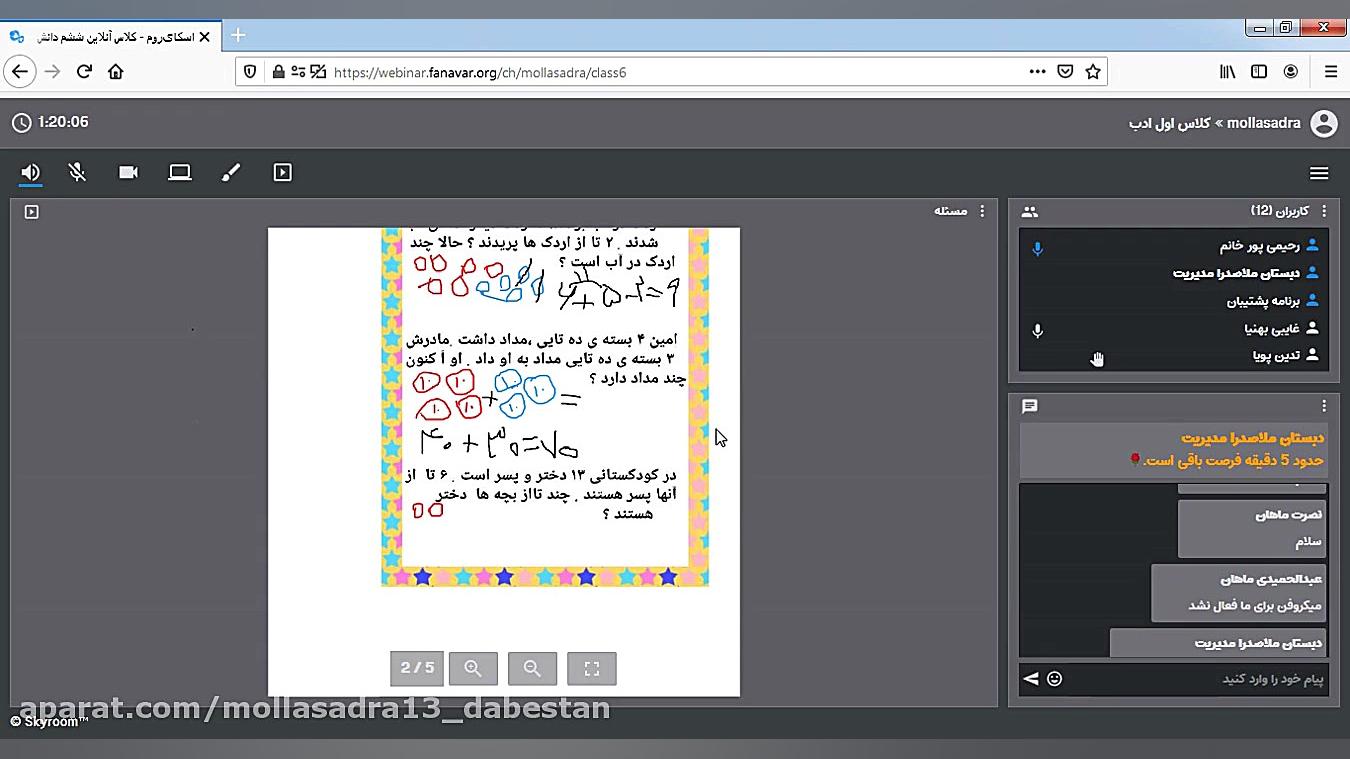
Task: Click the site permissions icon in the address bar
Action: pyautogui.click(x=297, y=72)
